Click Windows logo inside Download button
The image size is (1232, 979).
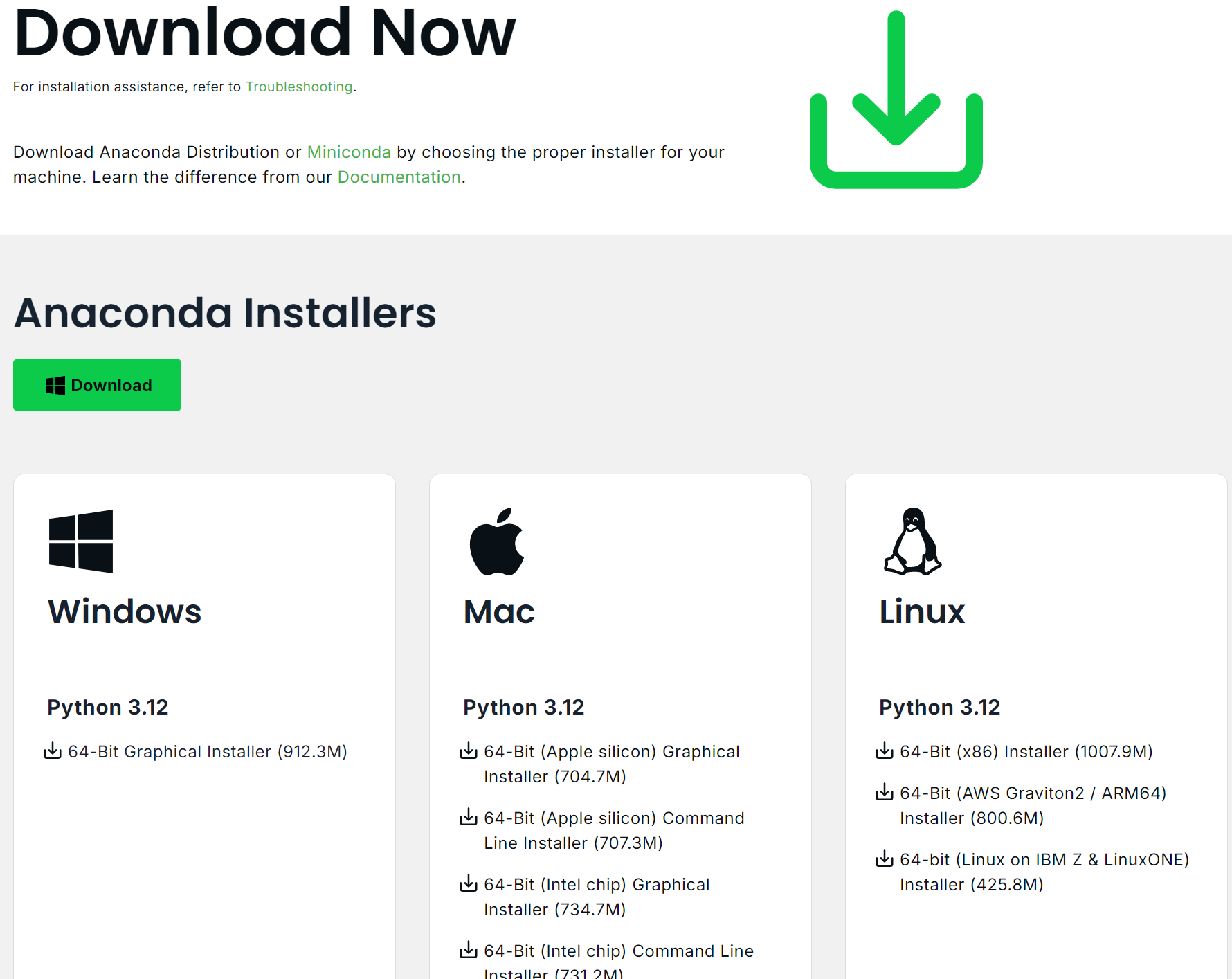pyautogui.click(x=55, y=386)
